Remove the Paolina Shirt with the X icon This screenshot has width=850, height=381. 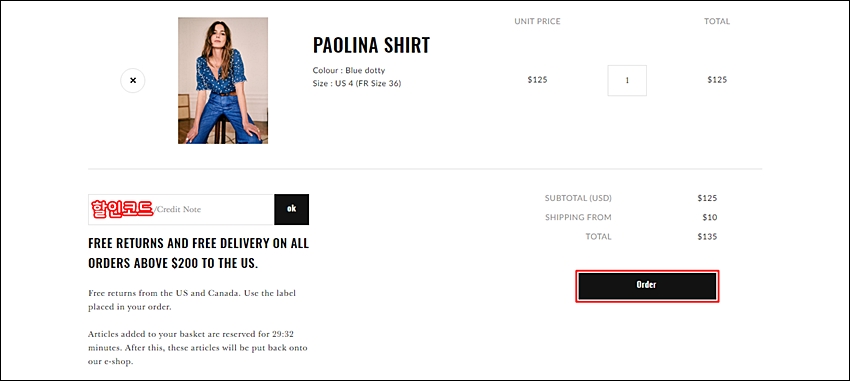(133, 80)
